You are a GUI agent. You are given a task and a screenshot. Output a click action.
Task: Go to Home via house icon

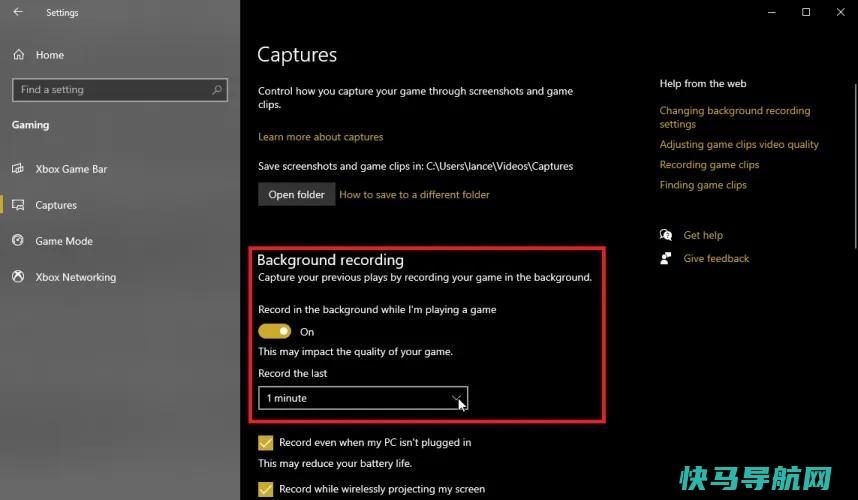click(19, 55)
